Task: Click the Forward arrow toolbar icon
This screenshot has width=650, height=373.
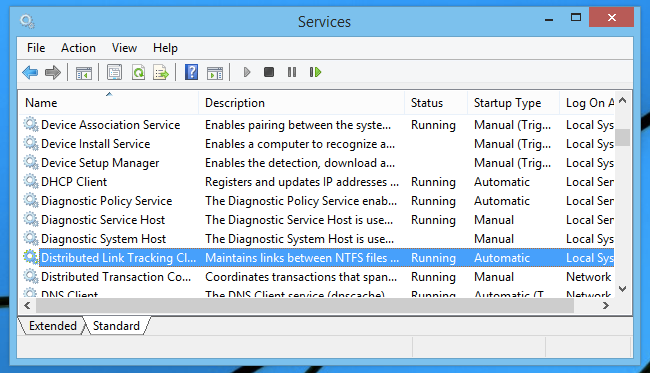Action: click(53, 73)
